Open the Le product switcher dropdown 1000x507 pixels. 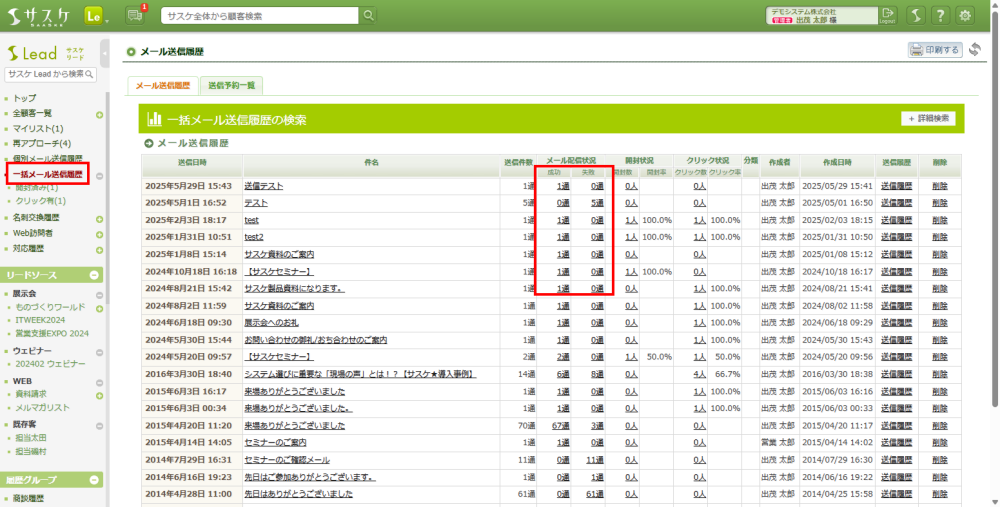pyautogui.click(x=97, y=16)
